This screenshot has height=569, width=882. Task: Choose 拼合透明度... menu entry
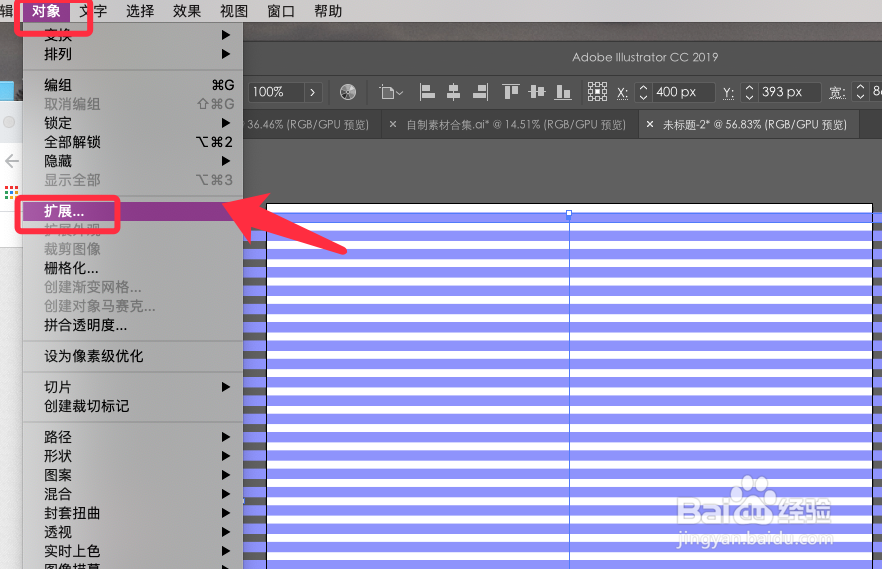(x=133, y=325)
